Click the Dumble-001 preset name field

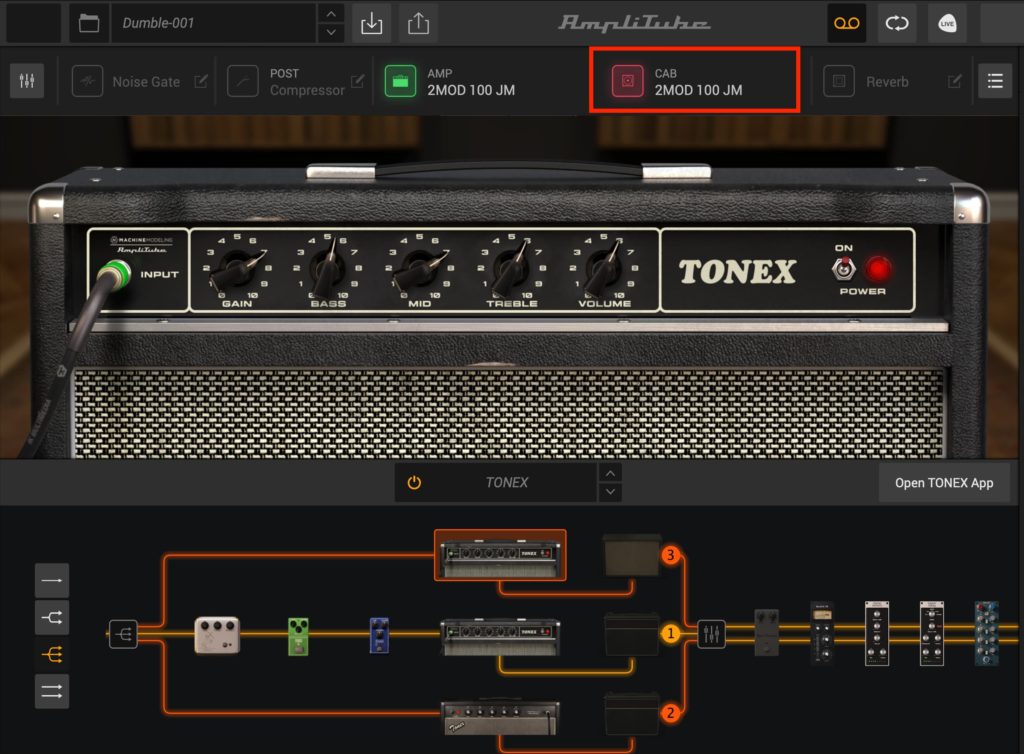pos(200,22)
